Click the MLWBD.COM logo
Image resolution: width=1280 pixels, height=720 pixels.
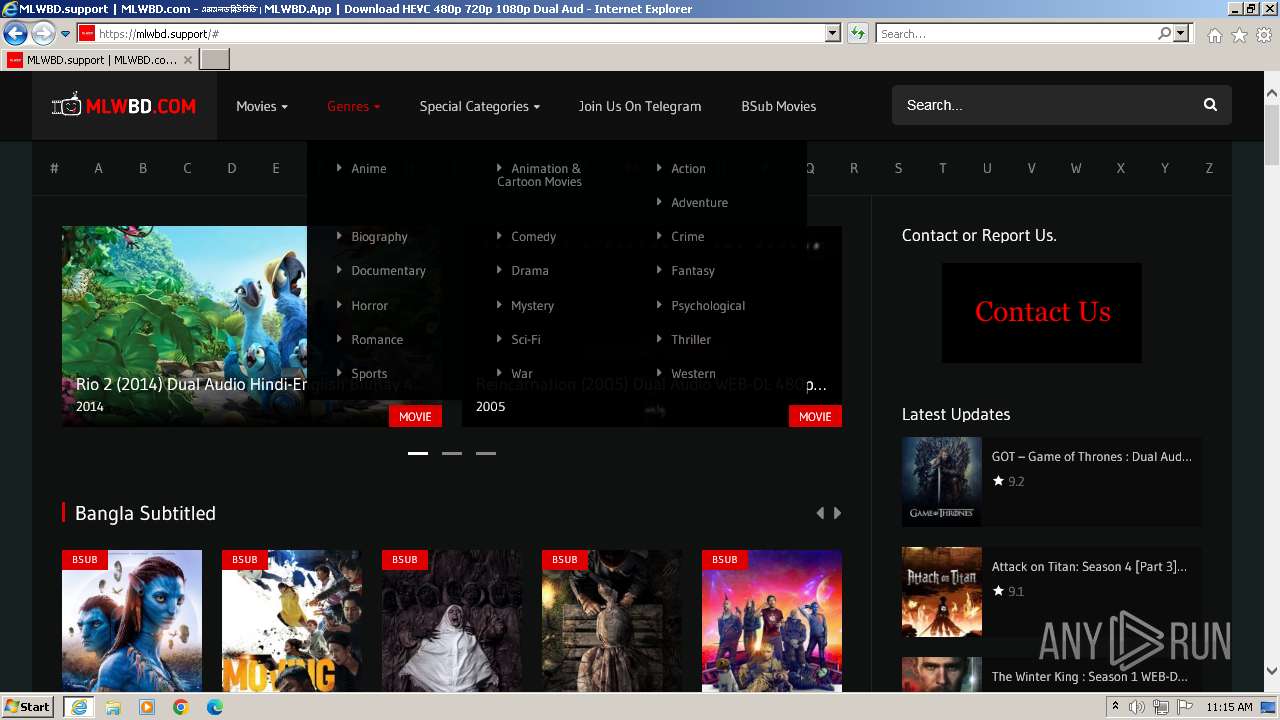(124, 105)
